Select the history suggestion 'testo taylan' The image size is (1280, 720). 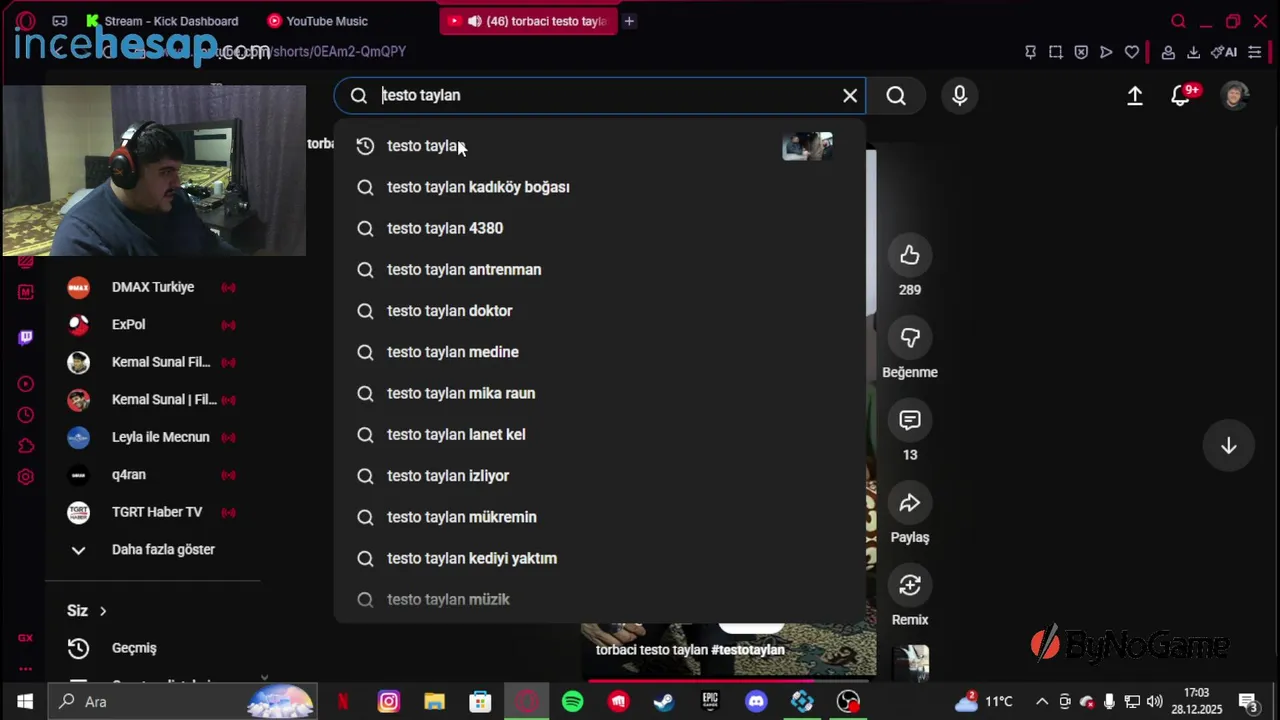point(600,146)
